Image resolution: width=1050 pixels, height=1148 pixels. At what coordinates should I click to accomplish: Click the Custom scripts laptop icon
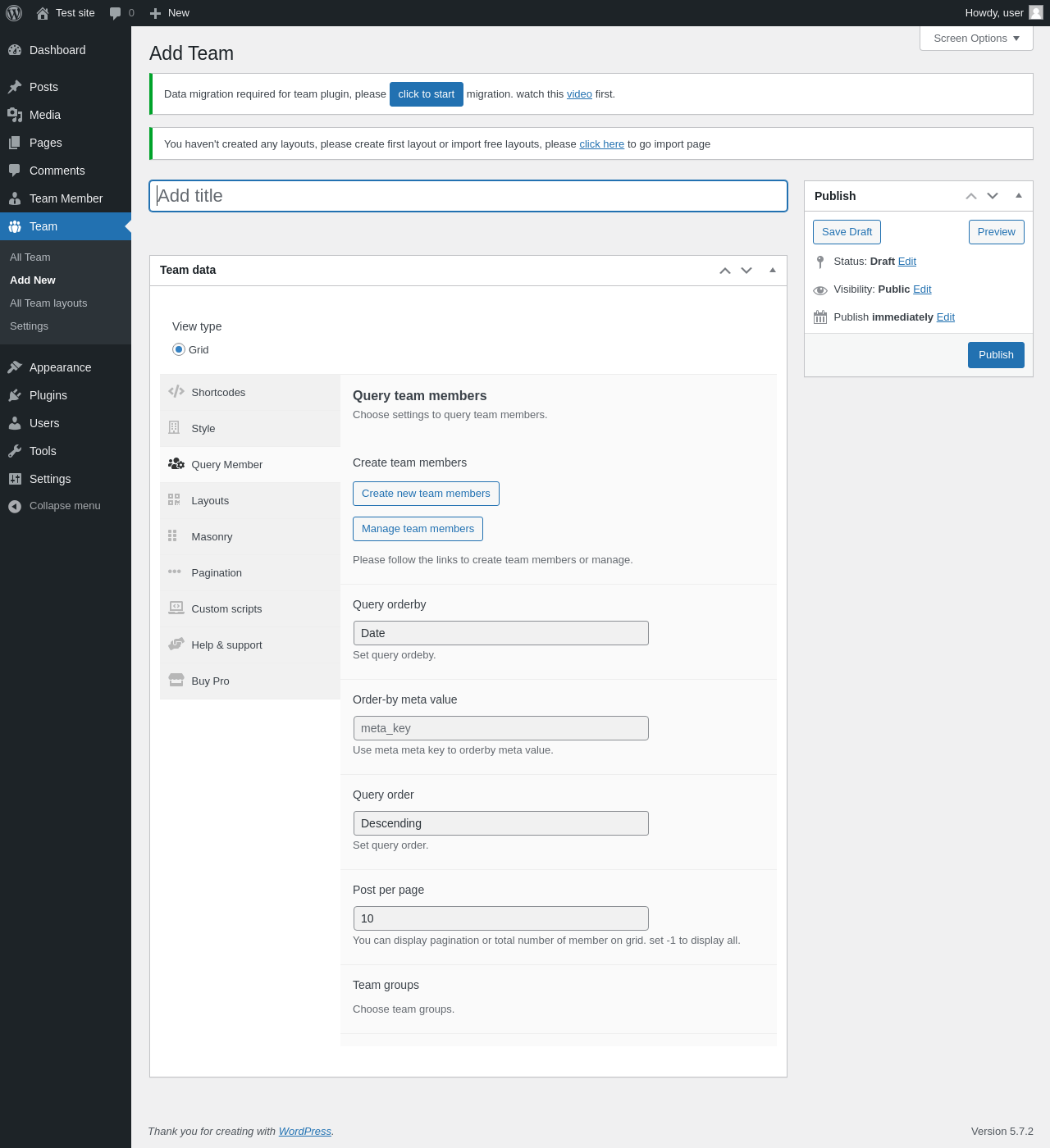176,608
